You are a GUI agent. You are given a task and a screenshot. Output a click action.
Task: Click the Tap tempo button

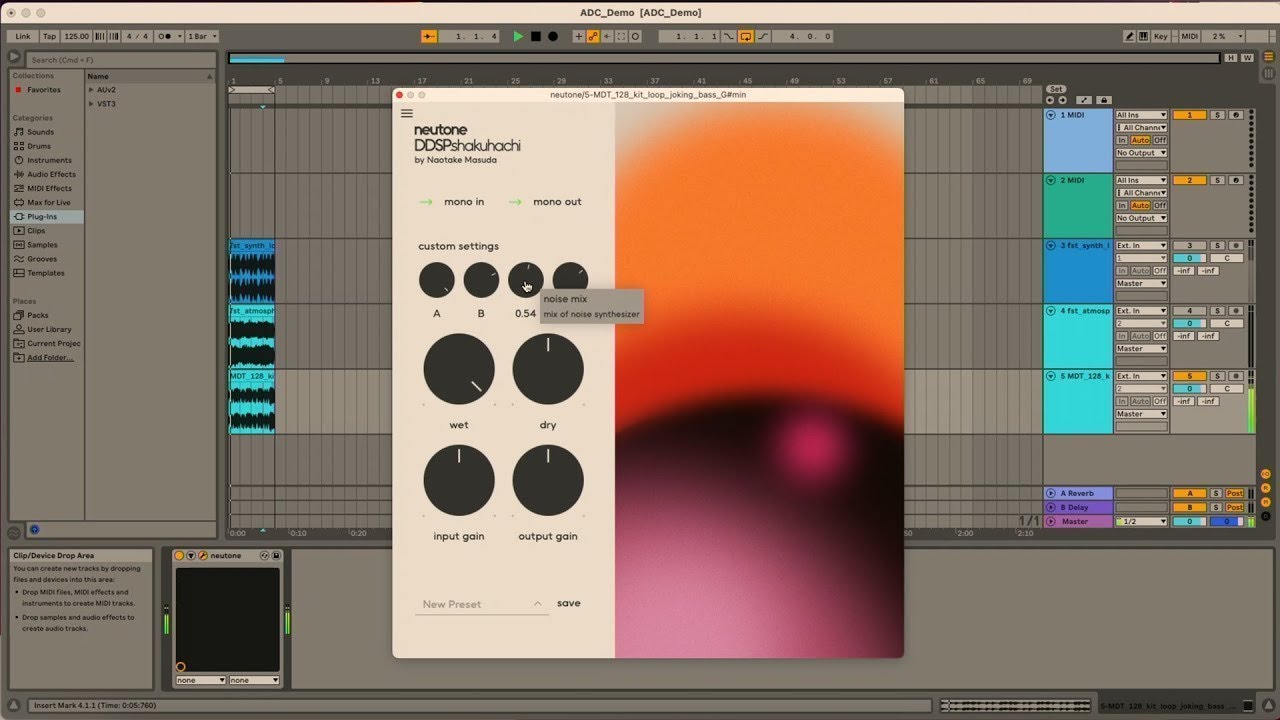[50, 37]
